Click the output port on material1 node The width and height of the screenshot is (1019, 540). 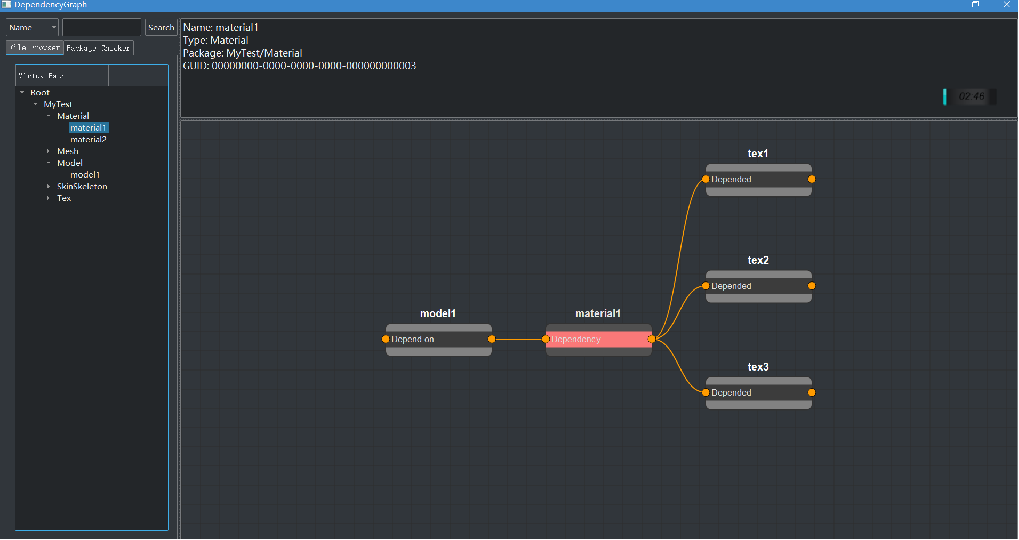tap(651, 339)
